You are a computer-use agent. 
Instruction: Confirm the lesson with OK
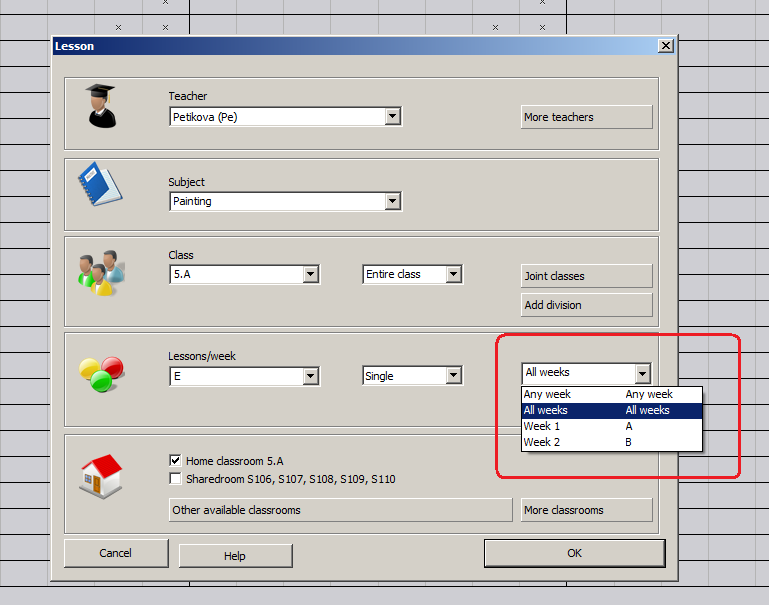pos(574,553)
